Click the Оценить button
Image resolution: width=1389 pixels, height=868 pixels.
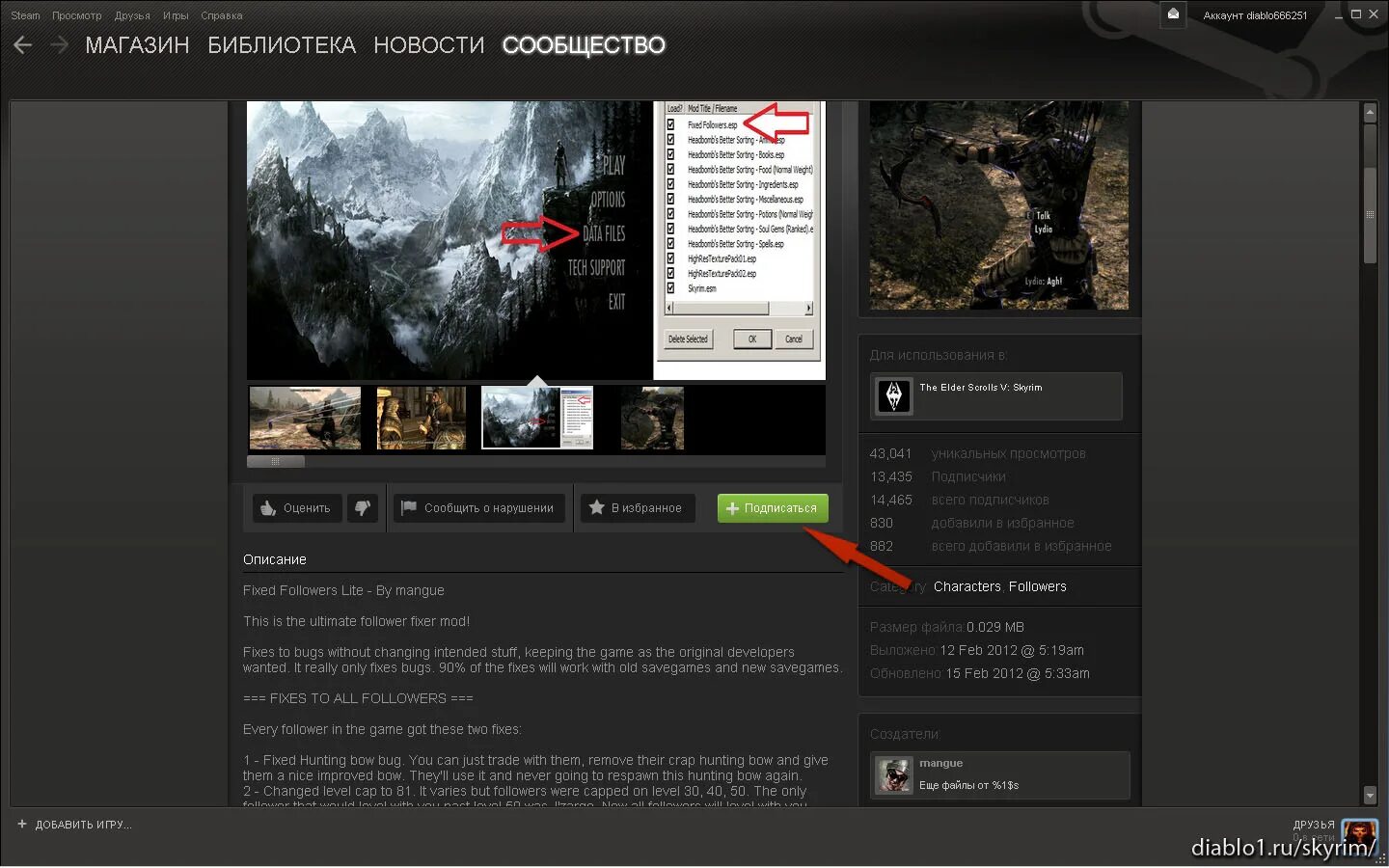click(x=297, y=507)
